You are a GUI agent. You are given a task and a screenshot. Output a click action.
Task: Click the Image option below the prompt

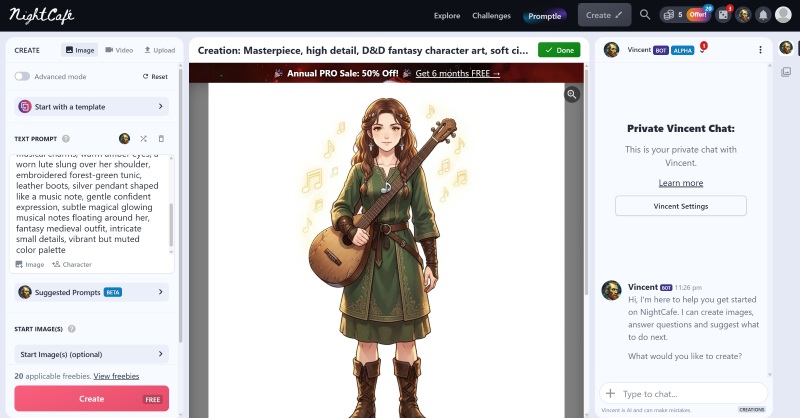tap(30, 264)
